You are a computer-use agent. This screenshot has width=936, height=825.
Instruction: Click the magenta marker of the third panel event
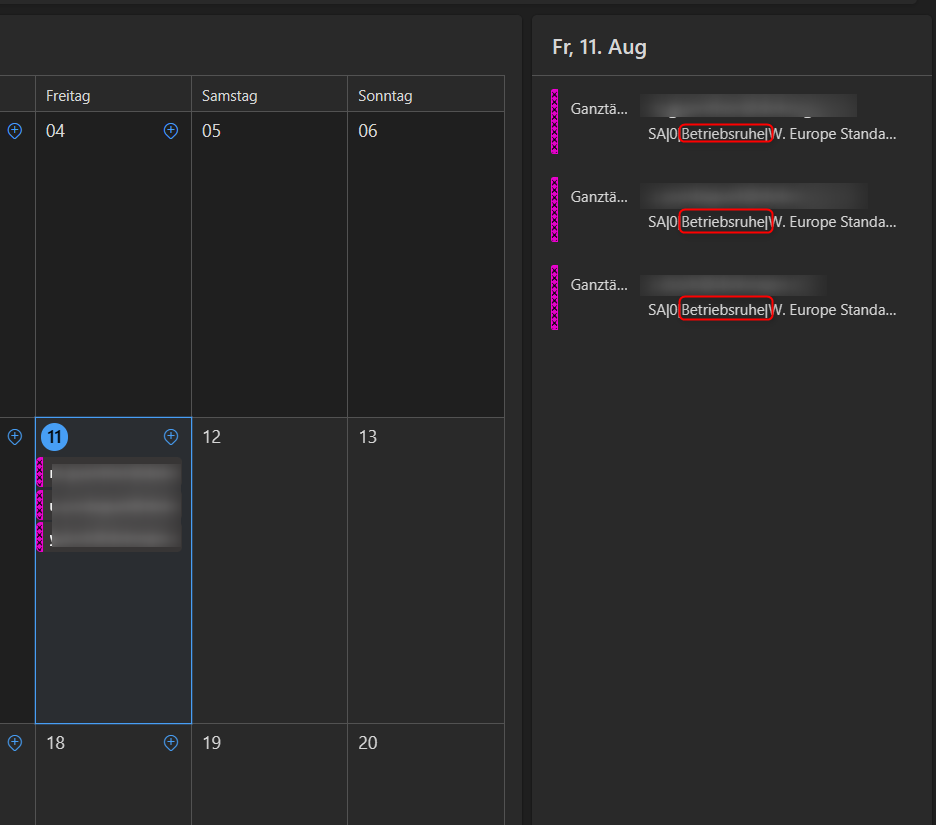(x=555, y=297)
